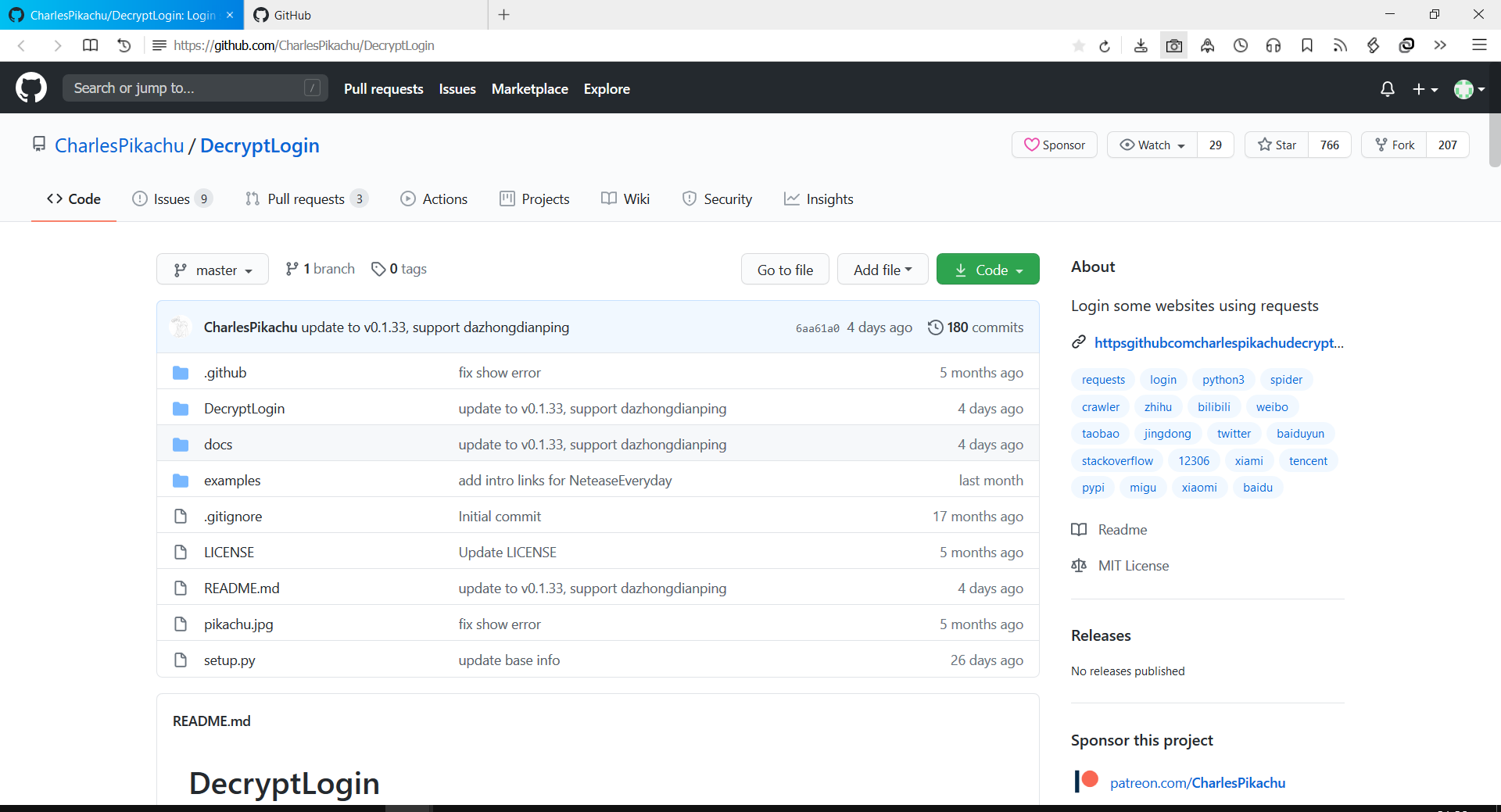
Task: Open Issues in top navigation bar
Action: pos(457,89)
